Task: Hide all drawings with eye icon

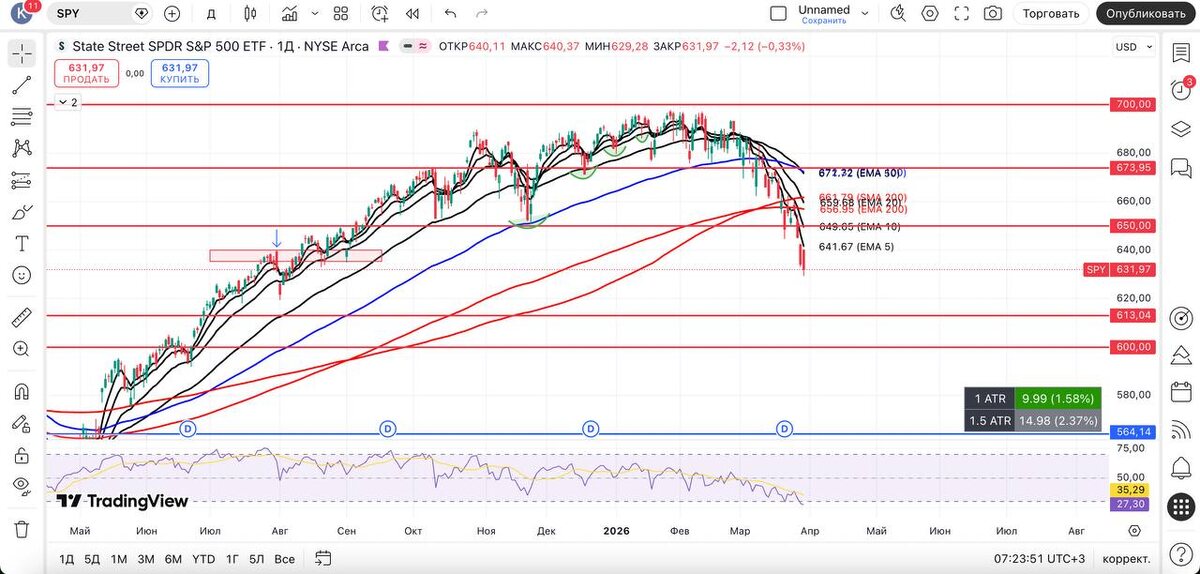Action: [x=21, y=486]
